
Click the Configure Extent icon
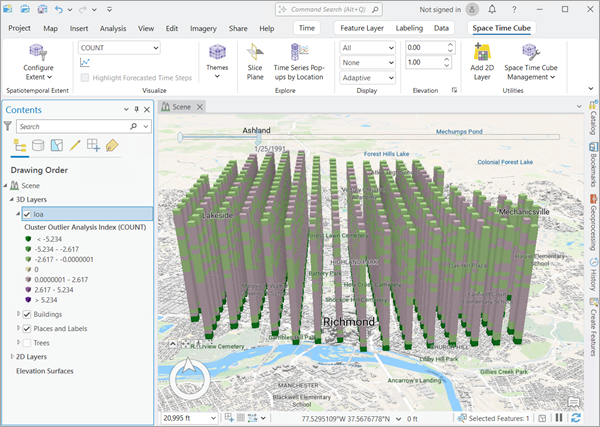[x=38, y=52]
